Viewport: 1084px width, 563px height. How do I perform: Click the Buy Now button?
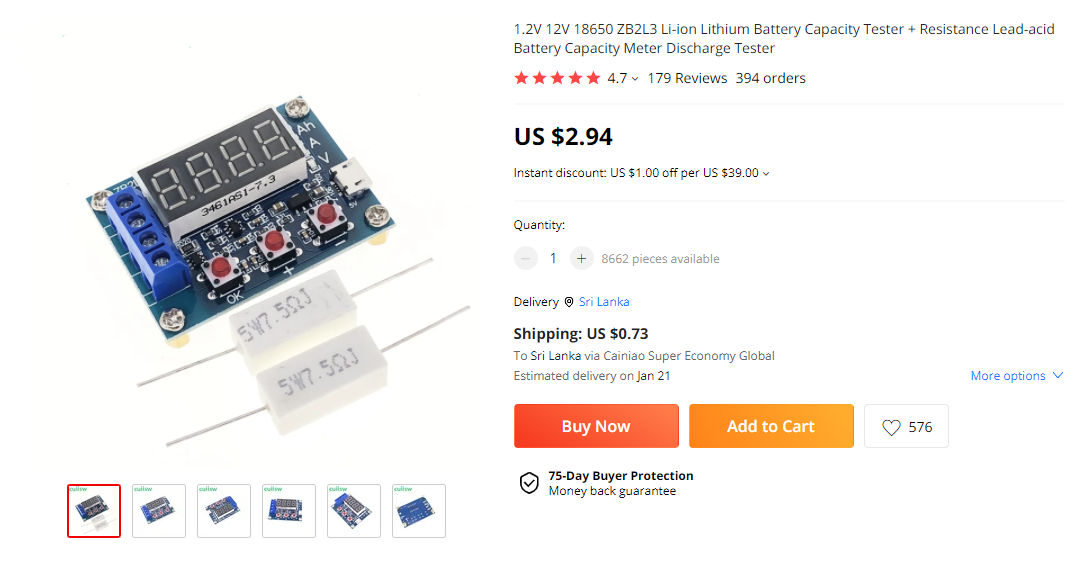point(596,426)
